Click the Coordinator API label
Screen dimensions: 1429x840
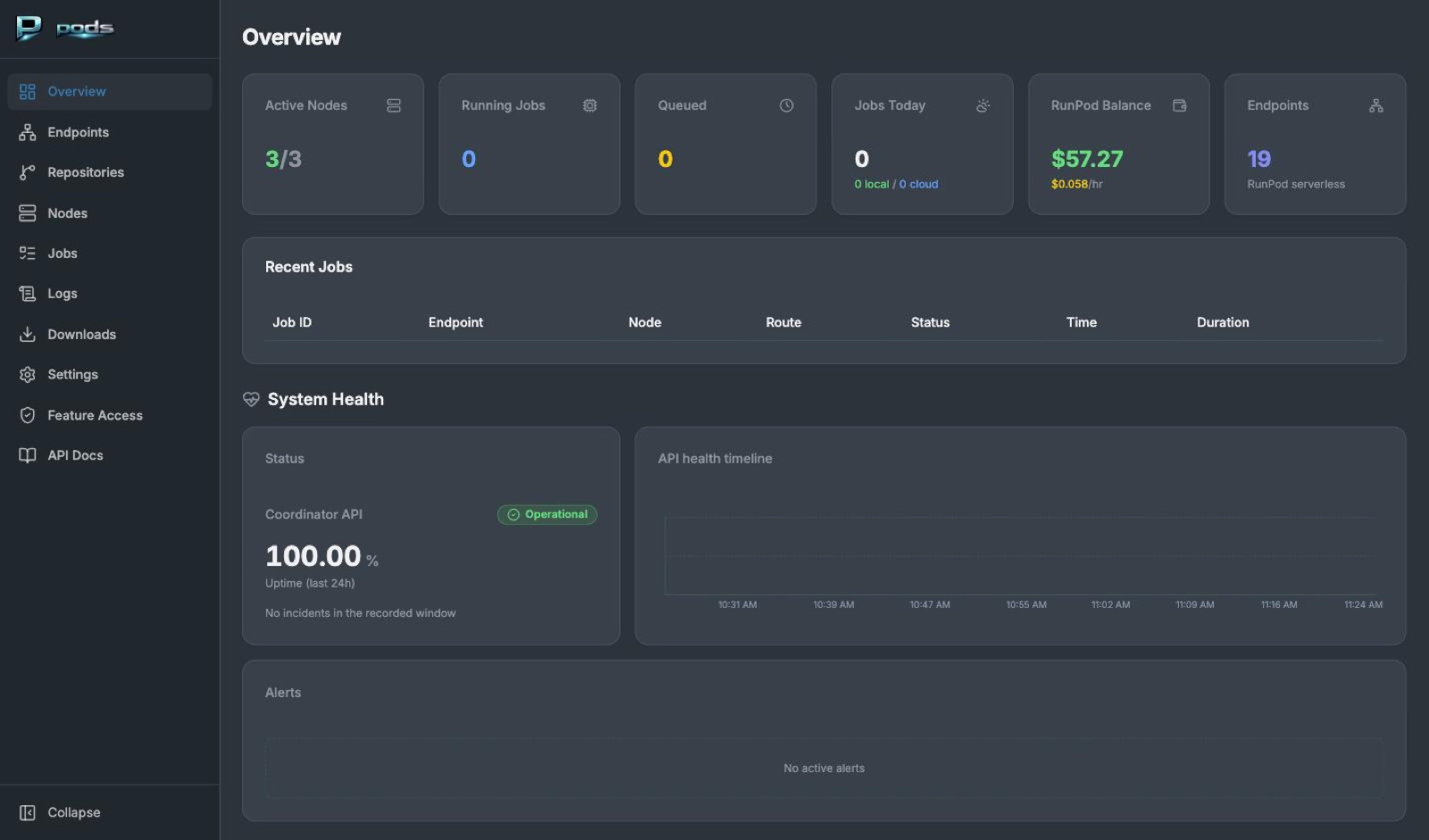pos(313,514)
